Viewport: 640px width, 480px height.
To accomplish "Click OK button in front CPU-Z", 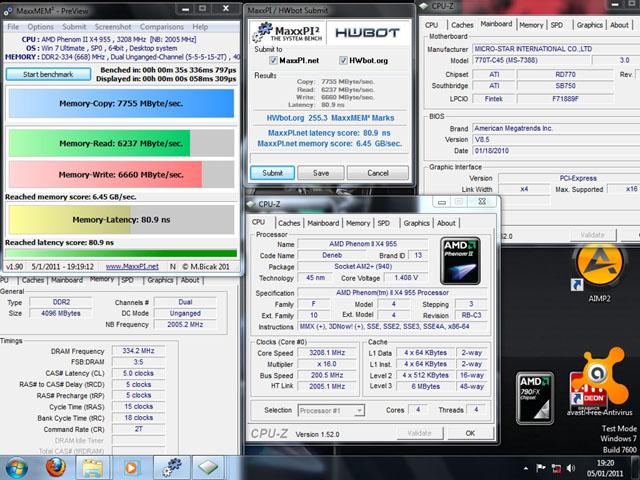I will click(470, 433).
